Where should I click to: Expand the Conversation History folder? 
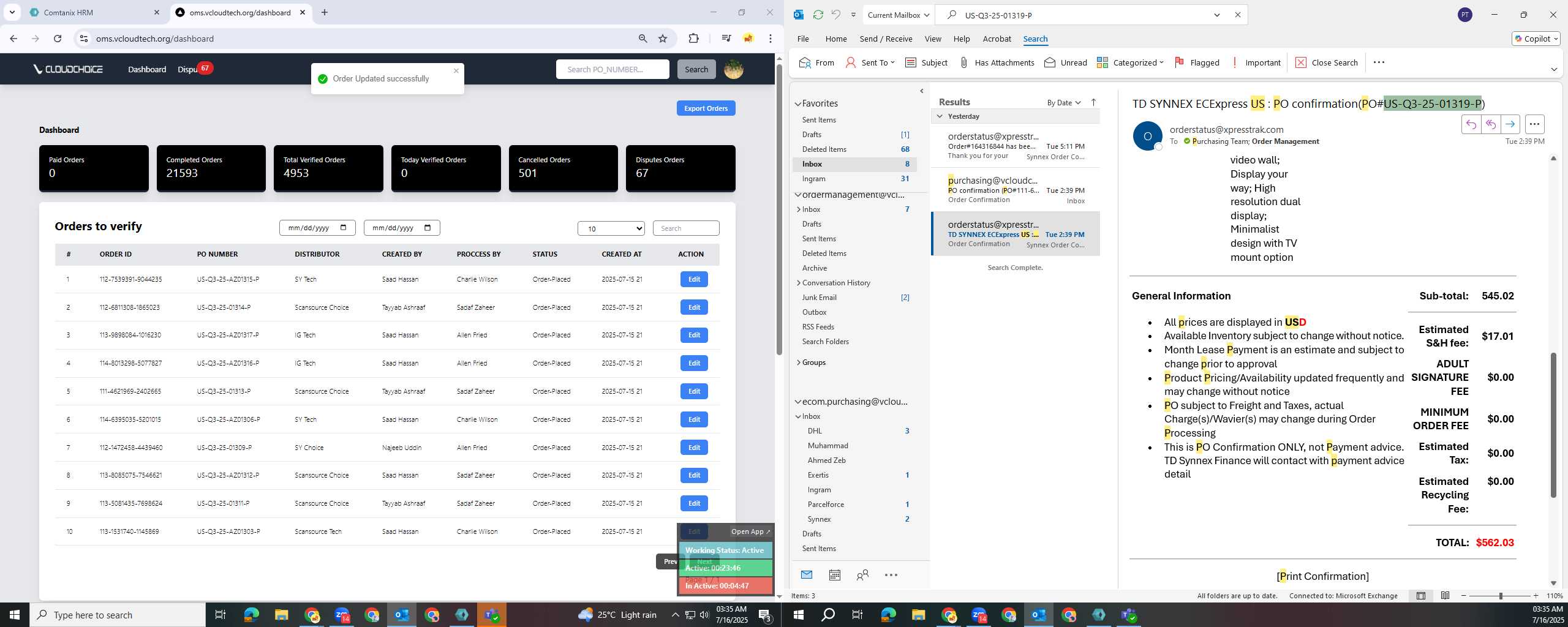[x=798, y=283]
